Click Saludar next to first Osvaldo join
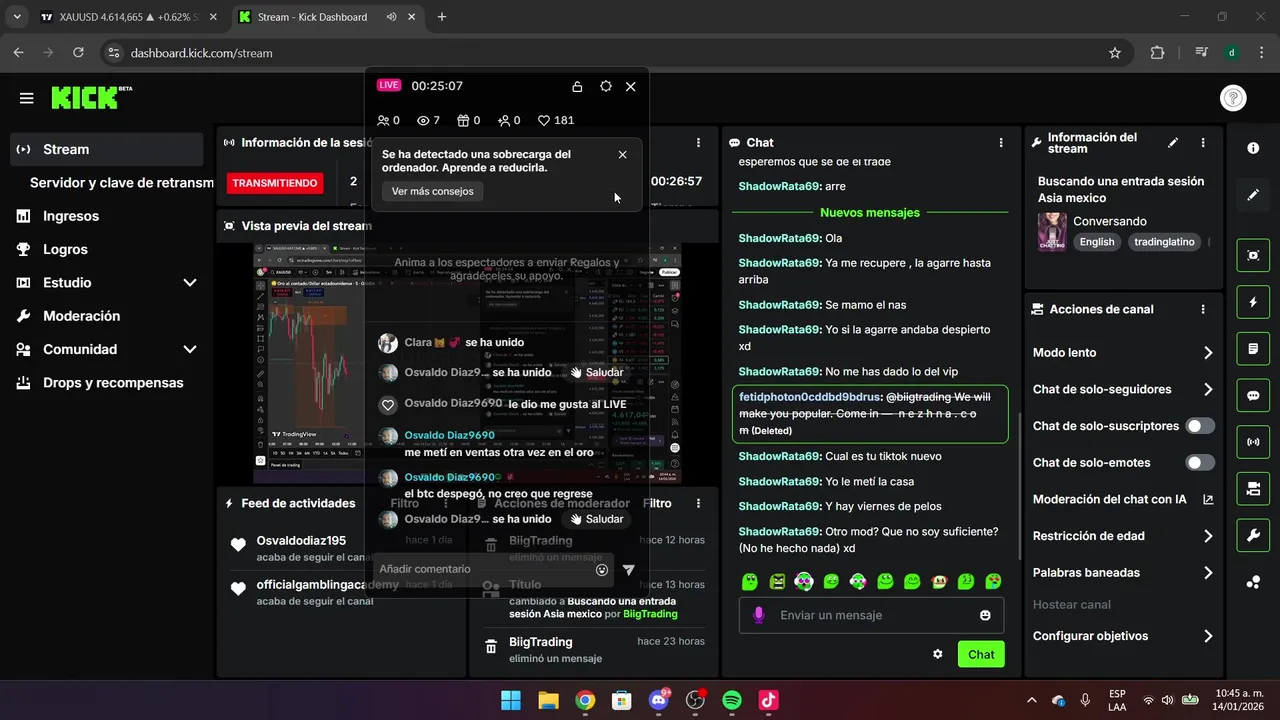The height and width of the screenshot is (720, 1280). click(596, 372)
